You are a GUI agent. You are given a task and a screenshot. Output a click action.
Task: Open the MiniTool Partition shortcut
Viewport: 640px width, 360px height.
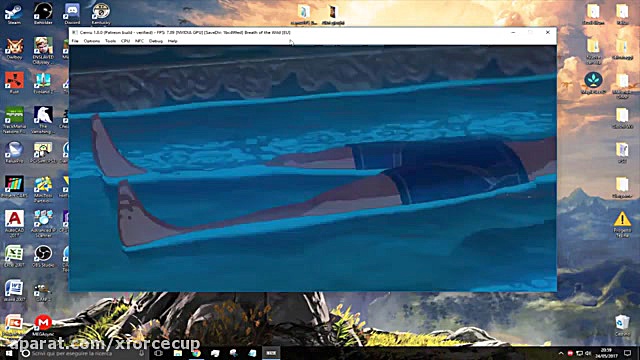click(x=43, y=189)
